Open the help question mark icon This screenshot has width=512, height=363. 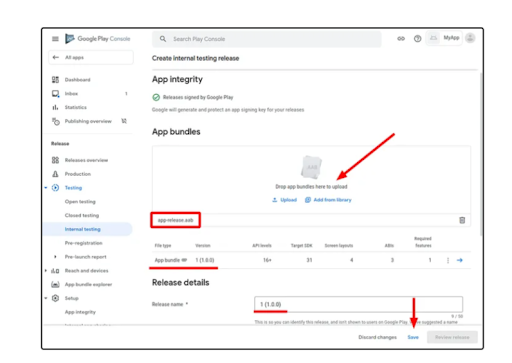pos(417,39)
